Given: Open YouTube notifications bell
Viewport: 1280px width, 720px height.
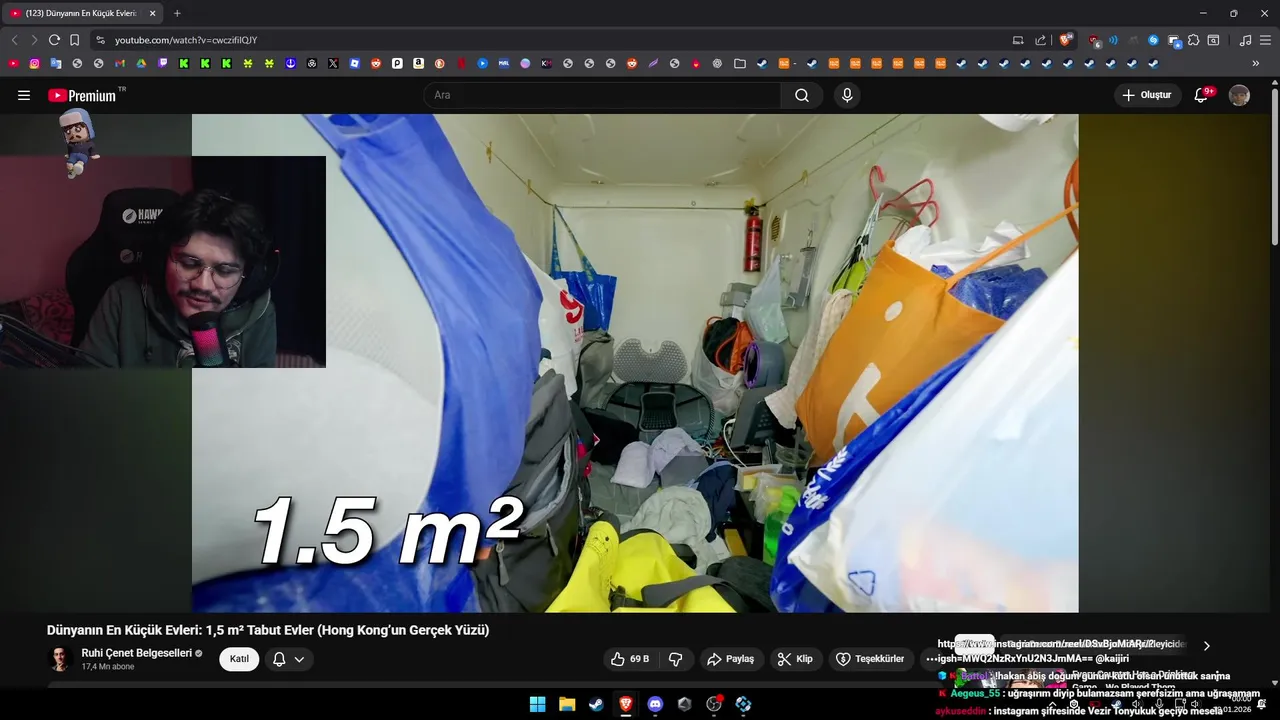Looking at the screenshot, I should [x=1202, y=95].
